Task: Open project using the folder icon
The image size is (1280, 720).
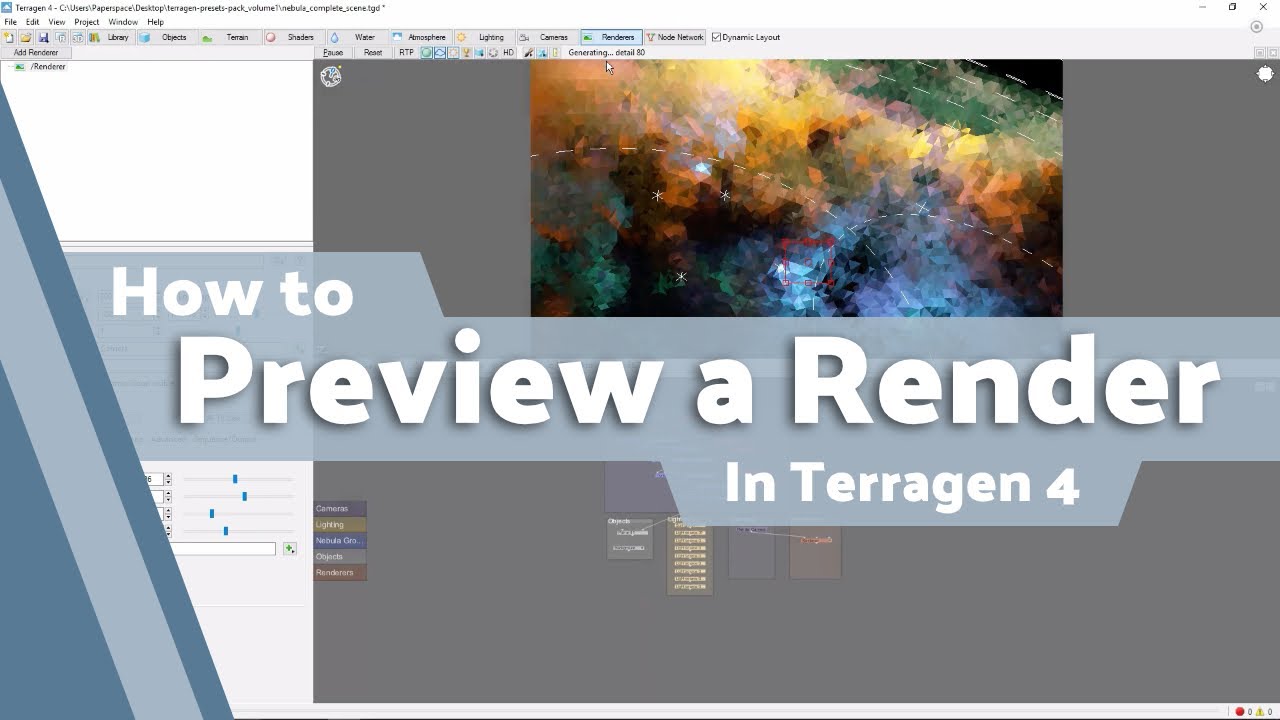Action: 26,37
